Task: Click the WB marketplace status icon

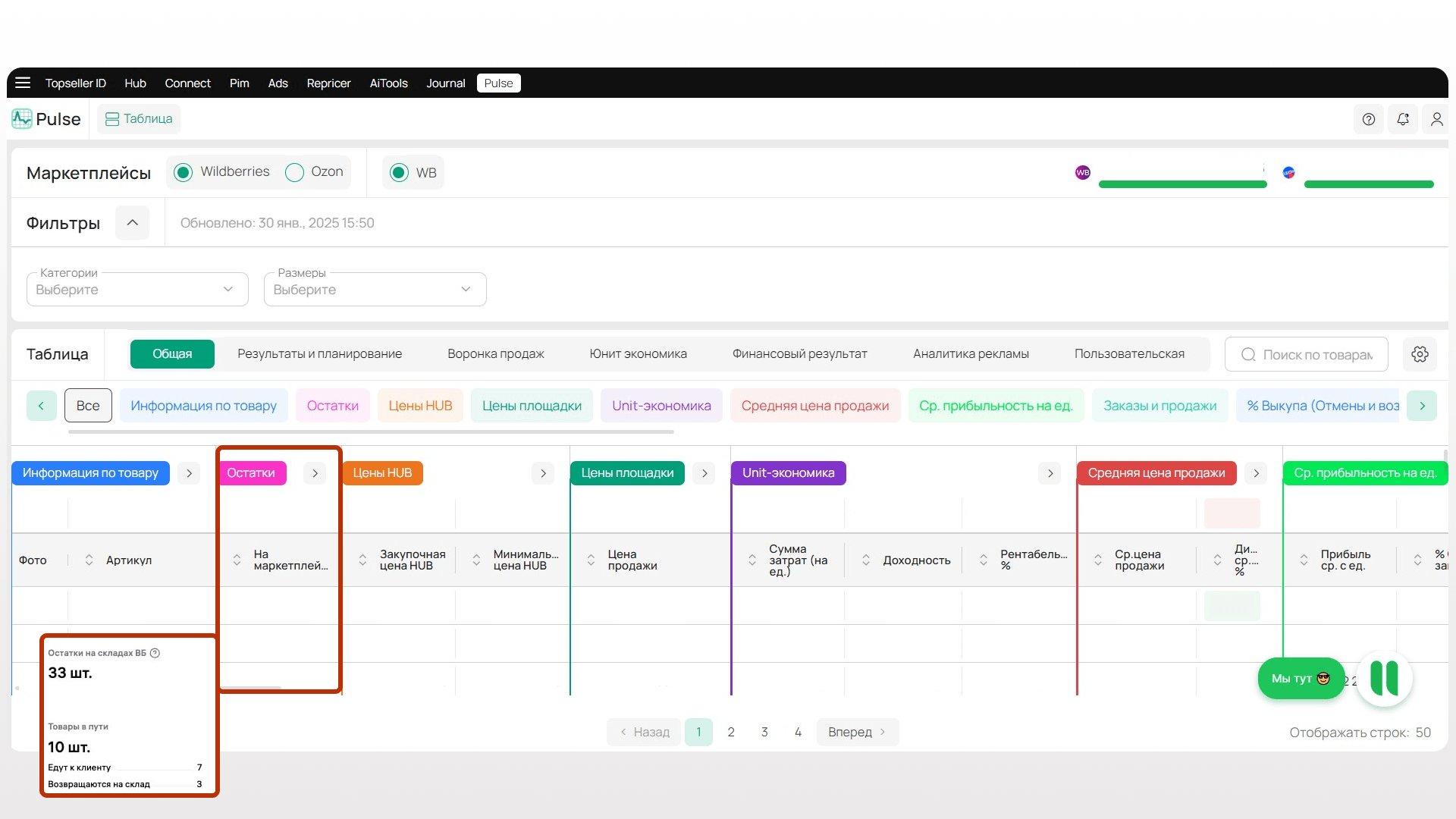Action: pyautogui.click(x=1082, y=172)
